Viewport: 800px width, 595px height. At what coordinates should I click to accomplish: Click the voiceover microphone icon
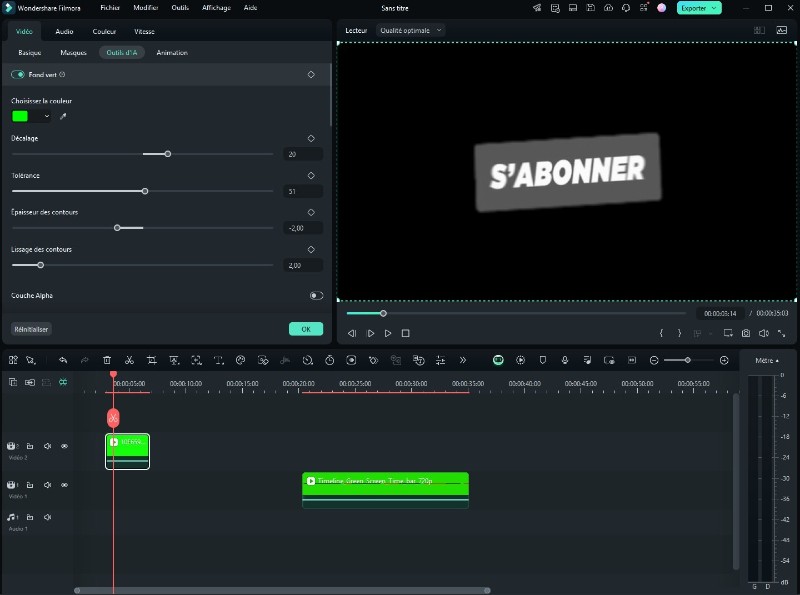(565, 360)
